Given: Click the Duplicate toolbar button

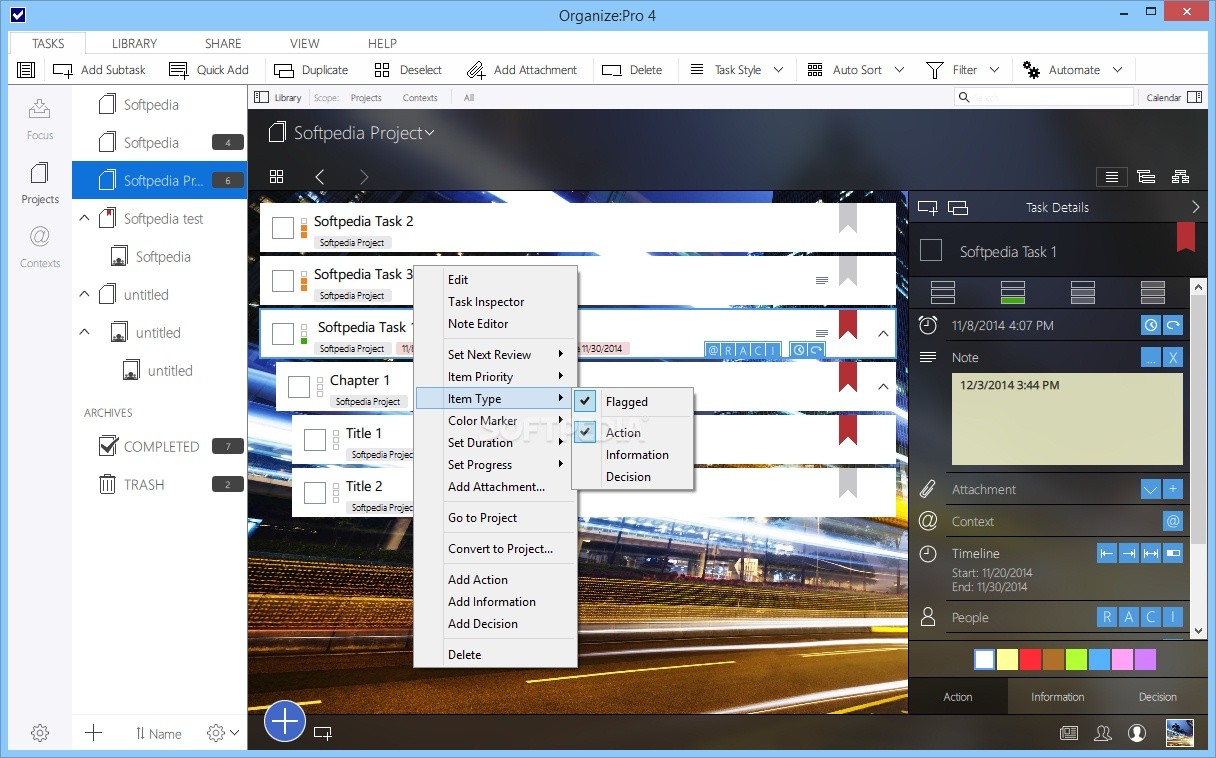Looking at the screenshot, I should click(x=312, y=70).
